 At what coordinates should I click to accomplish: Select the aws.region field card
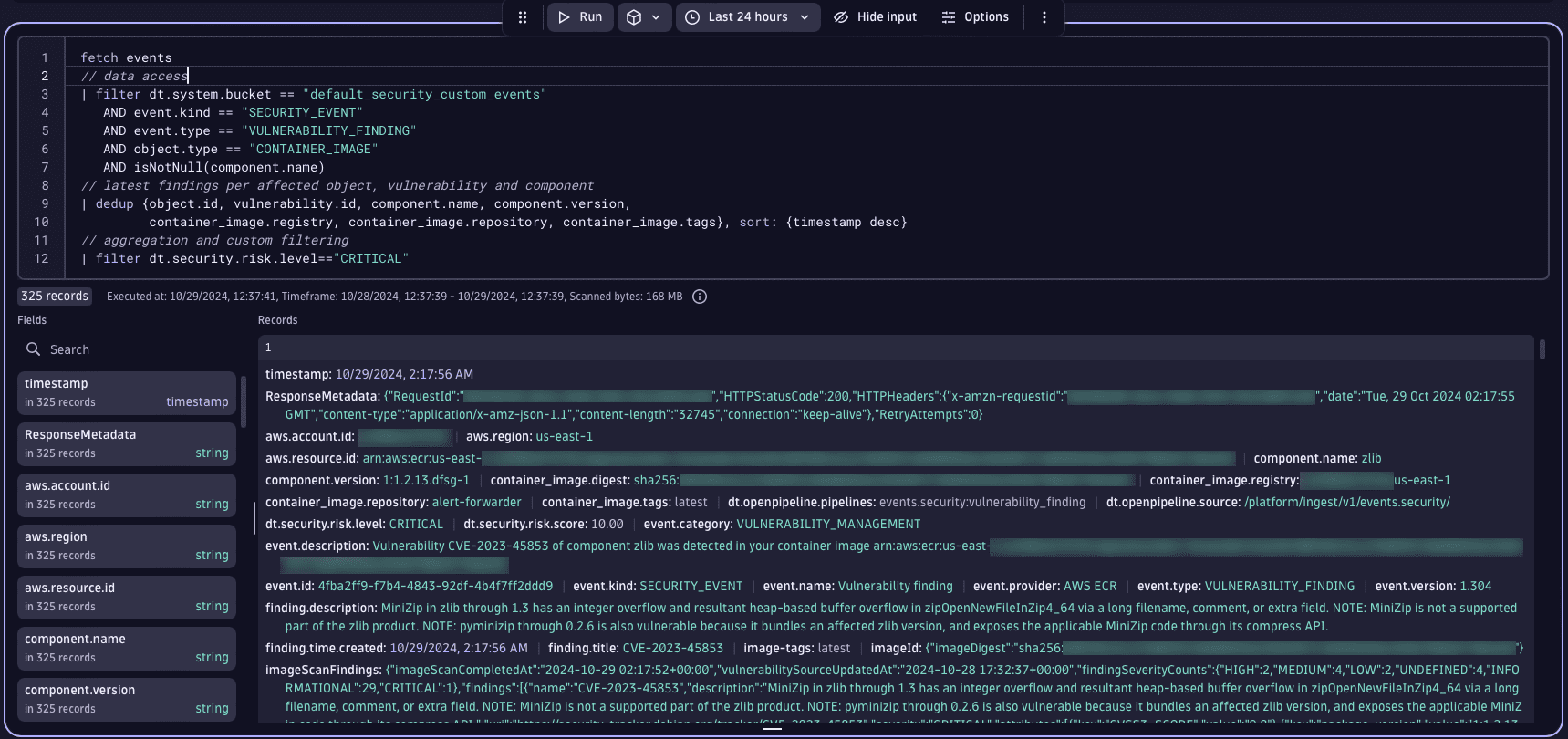coord(127,546)
